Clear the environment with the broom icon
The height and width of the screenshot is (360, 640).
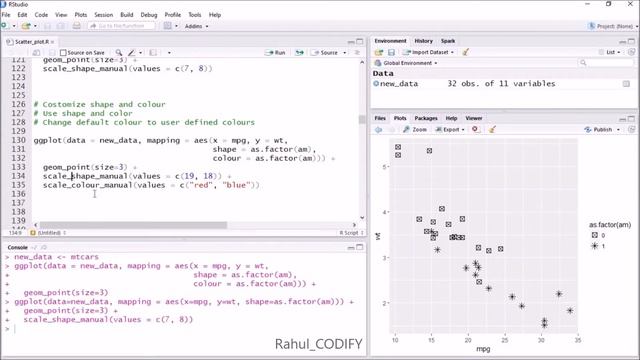465,52
